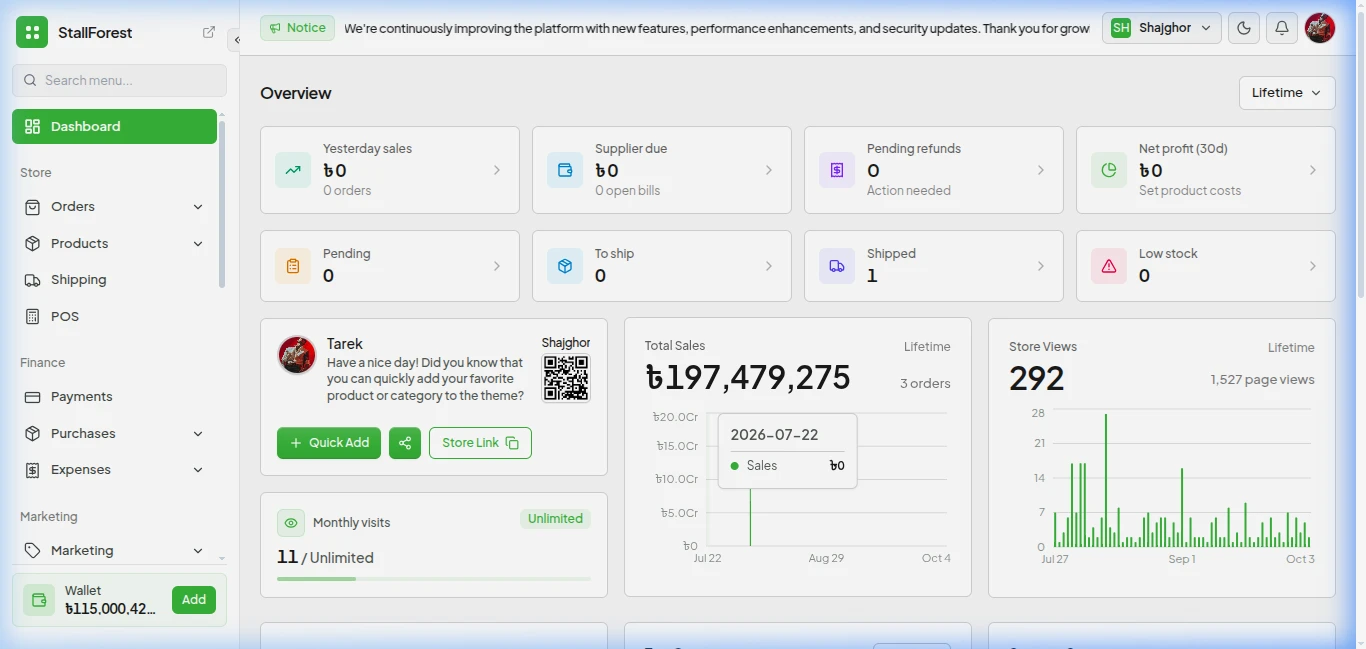This screenshot has width=1366, height=649.
Task: Click the tallest Store Views bar
Action: click(1106, 480)
